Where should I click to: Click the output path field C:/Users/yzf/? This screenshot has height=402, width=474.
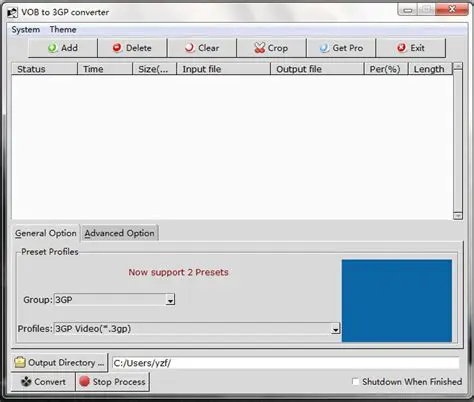point(286,363)
